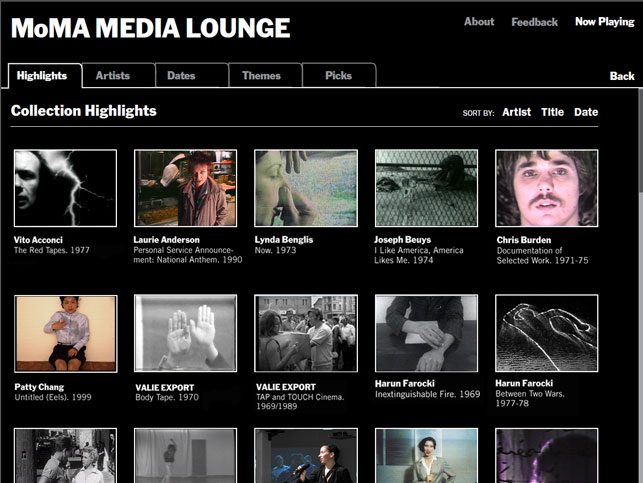This screenshot has height=483, width=643.
Task: Click 'Inextinguishable Fire. 1969' title
Action: tap(427, 394)
